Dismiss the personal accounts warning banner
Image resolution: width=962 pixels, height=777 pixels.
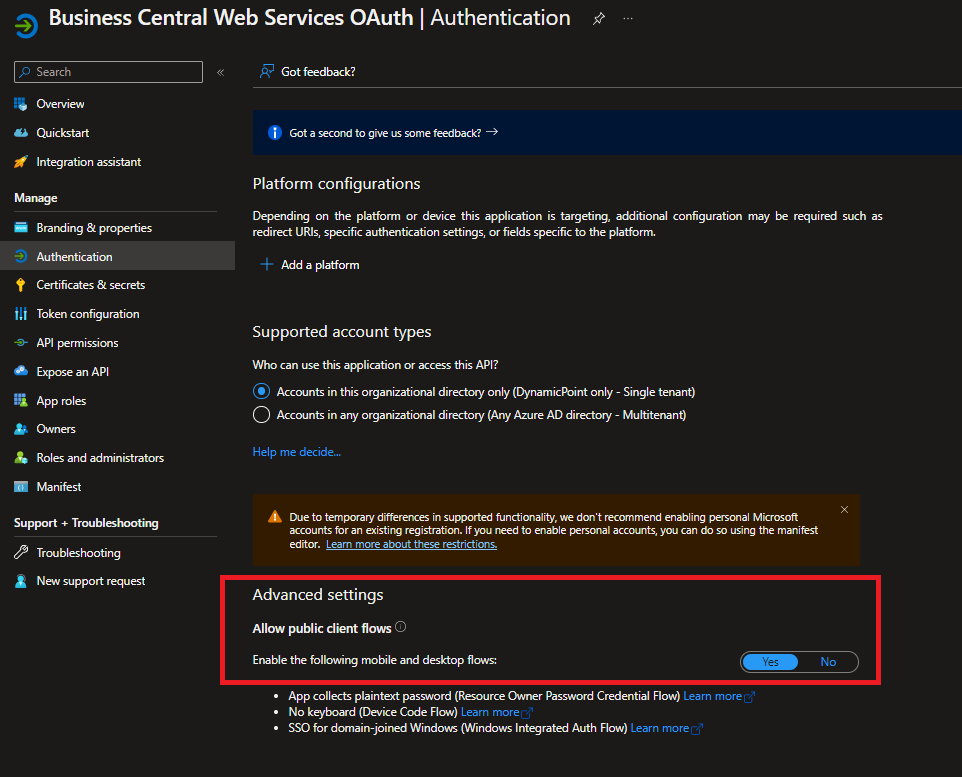(845, 510)
